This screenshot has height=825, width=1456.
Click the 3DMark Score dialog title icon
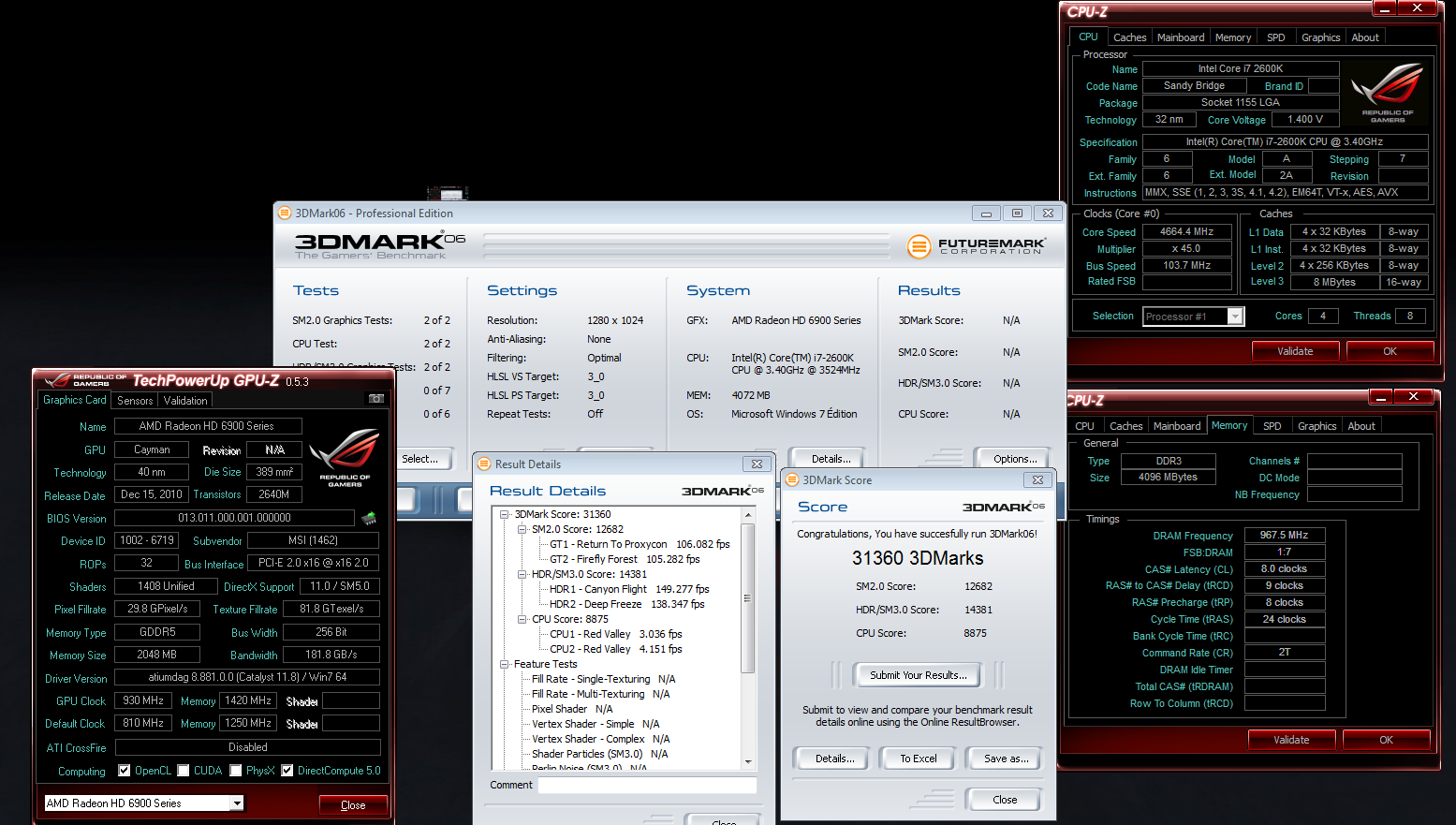(x=792, y=479)
